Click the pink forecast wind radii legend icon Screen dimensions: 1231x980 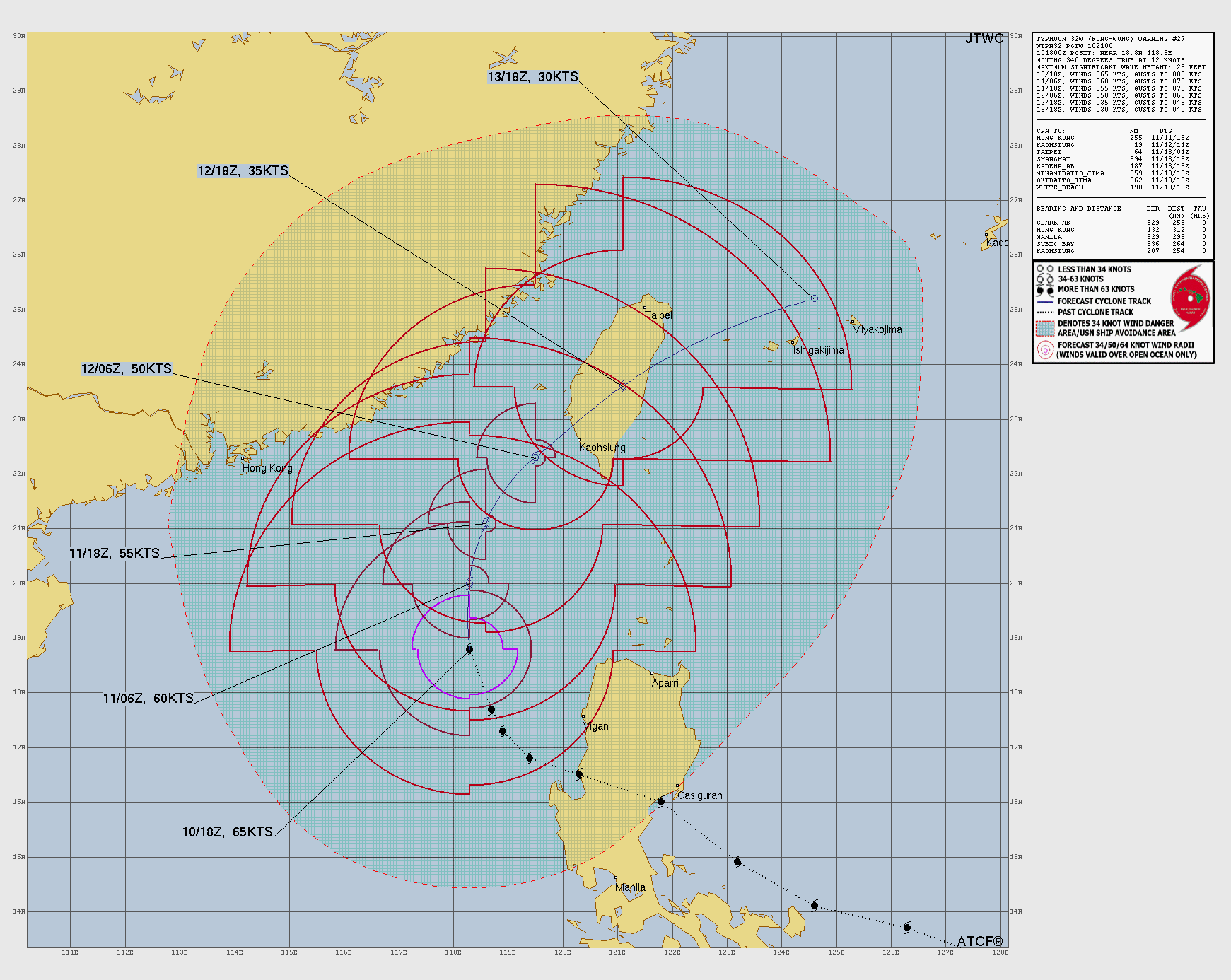[x=1045, y=349]
